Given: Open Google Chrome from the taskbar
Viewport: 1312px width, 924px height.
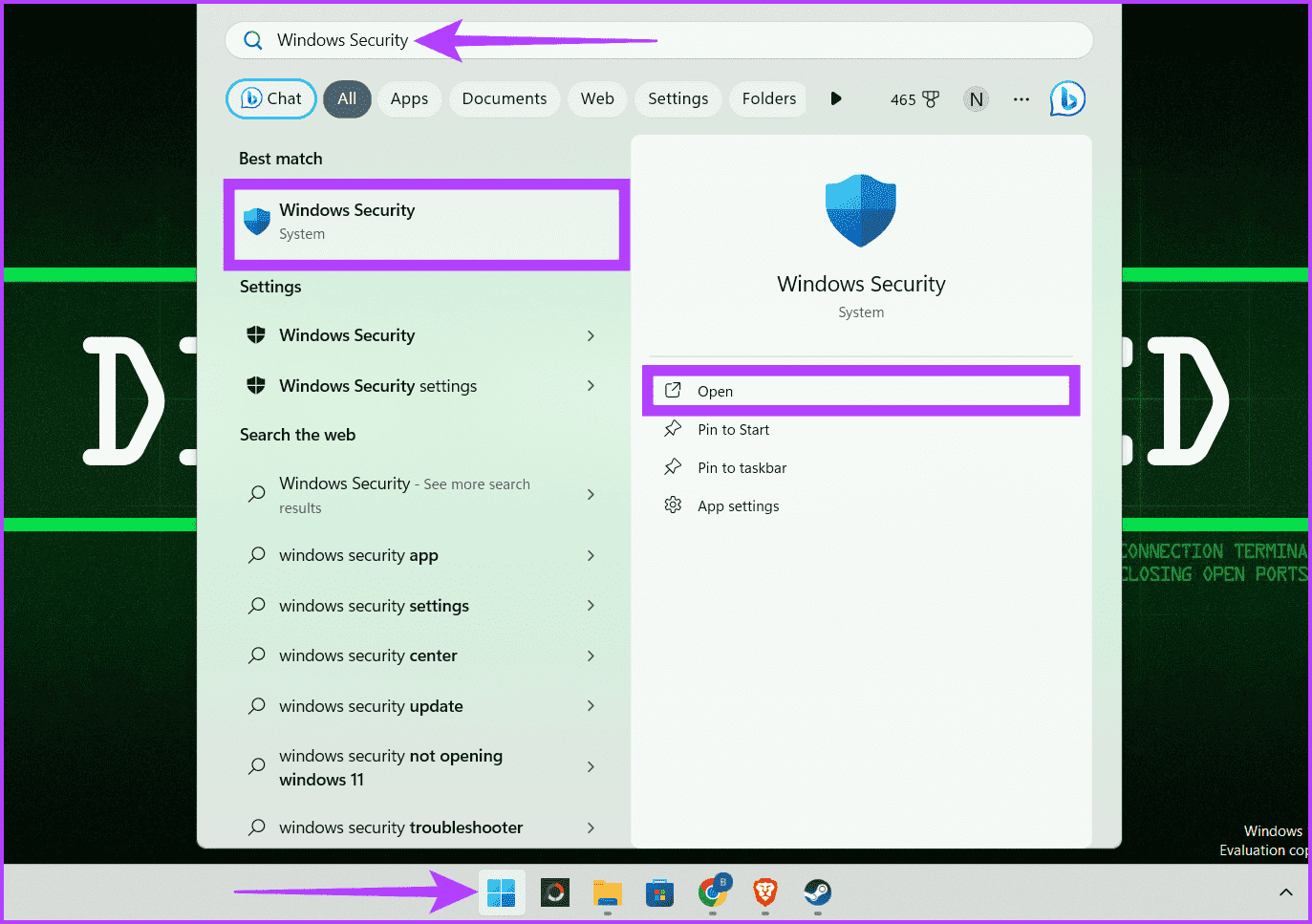Looking at the screenshot, I should pyautogui.click(x=713, y=893).
